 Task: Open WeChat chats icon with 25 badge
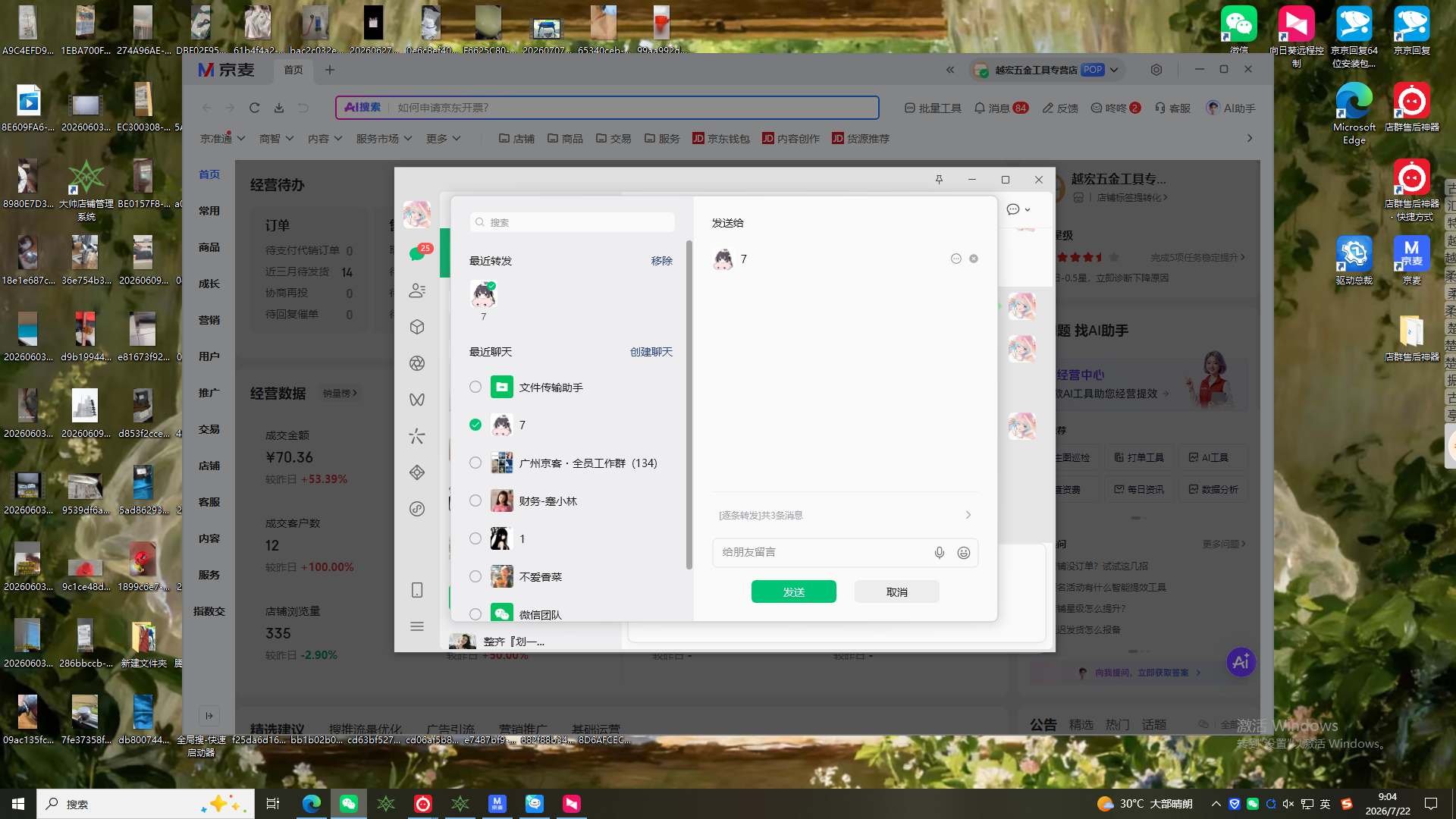coord(417,253)
